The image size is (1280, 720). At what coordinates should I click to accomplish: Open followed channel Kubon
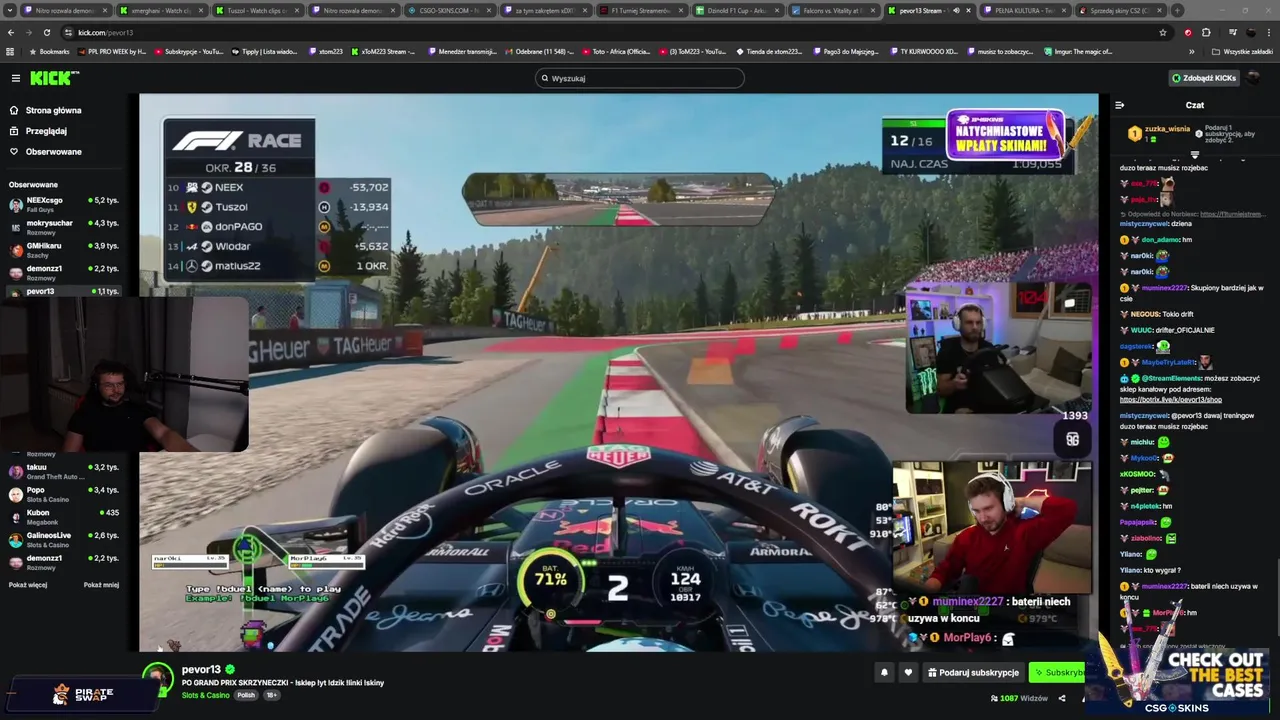(64, 517)
